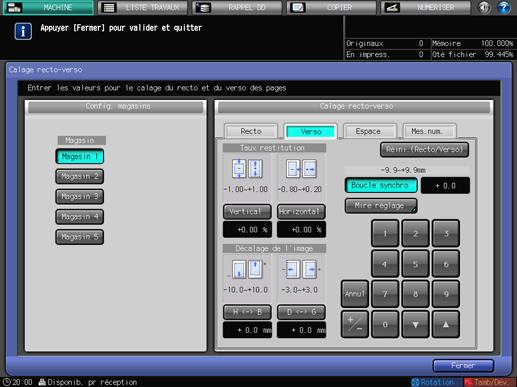Click the vertical +0.00 % value field
This screenshot has height=387, width=517.
247,230
